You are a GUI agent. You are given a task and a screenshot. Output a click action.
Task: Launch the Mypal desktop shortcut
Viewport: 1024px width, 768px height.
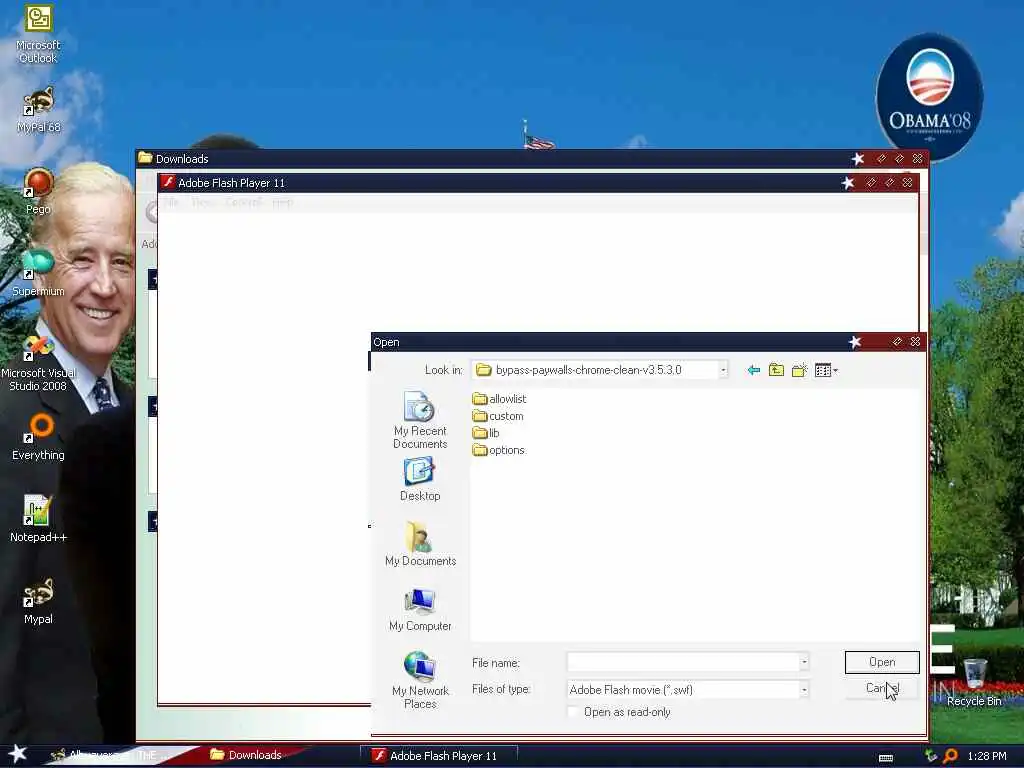pyautogui.click(x=38, y=601)
